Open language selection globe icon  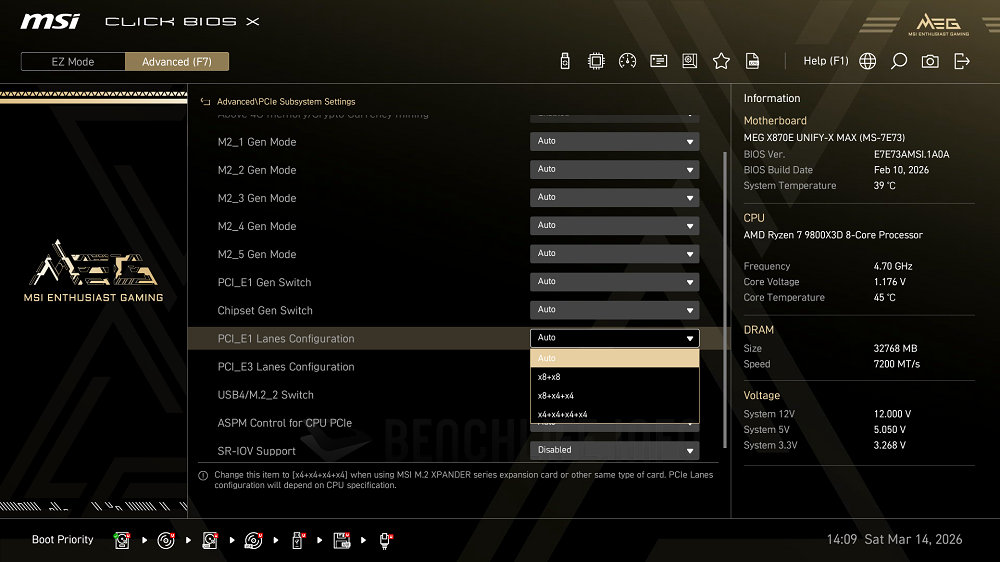click(x=868, y=61)
